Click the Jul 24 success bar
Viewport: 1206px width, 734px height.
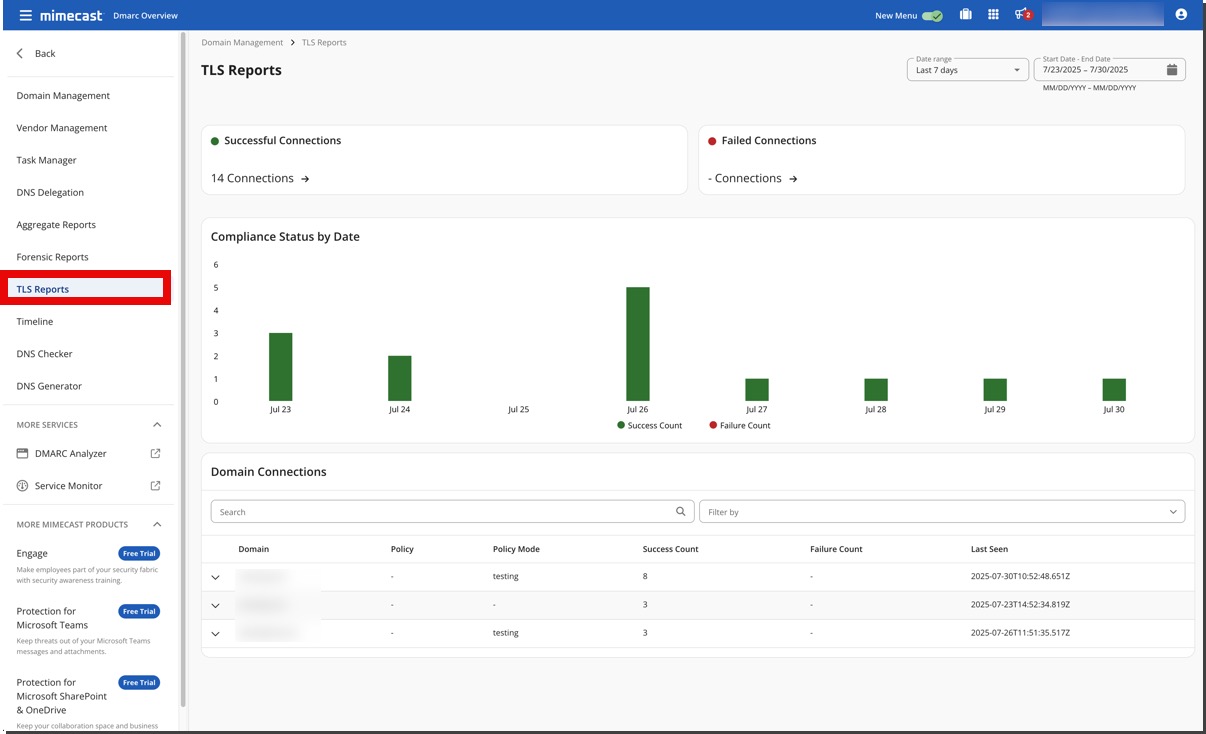click(400, 378)
